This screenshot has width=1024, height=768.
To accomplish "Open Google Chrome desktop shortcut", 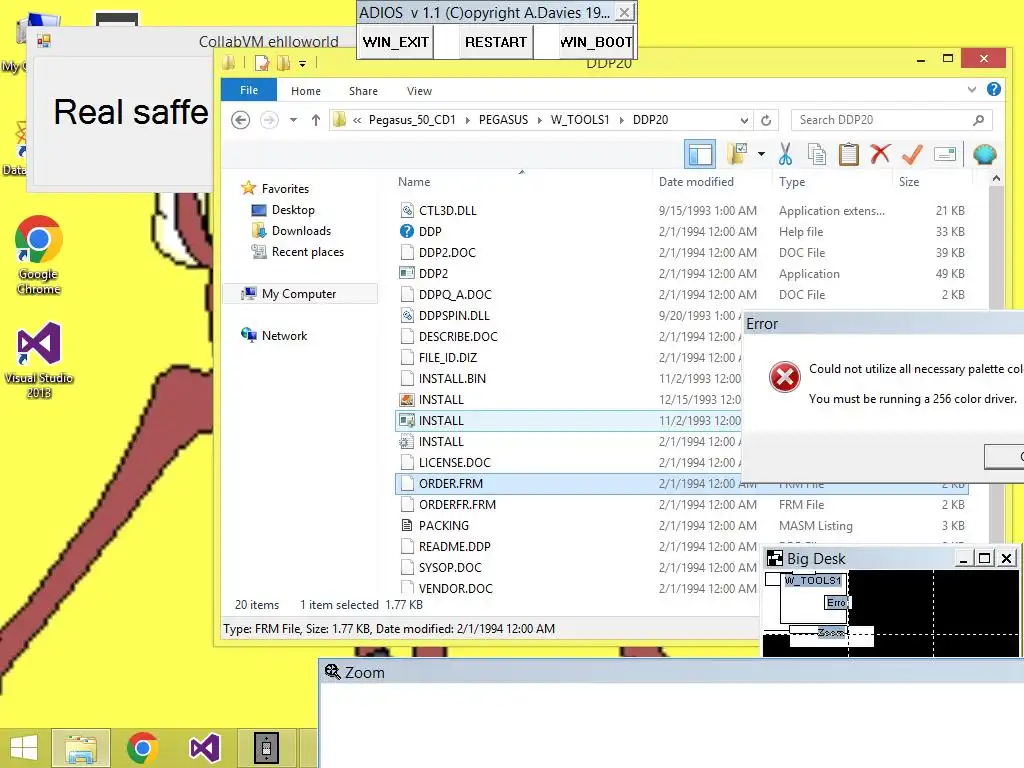I will [x=39, y=255].
